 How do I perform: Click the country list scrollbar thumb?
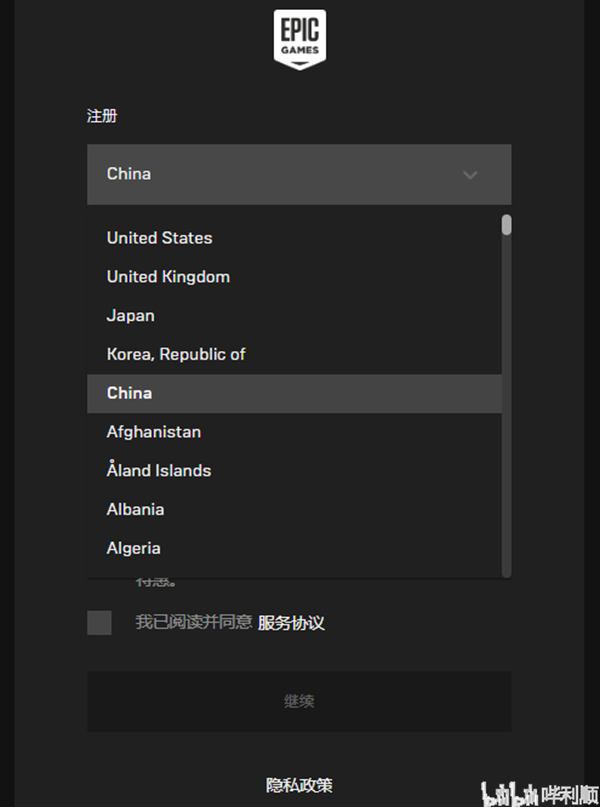click(507, 225)
